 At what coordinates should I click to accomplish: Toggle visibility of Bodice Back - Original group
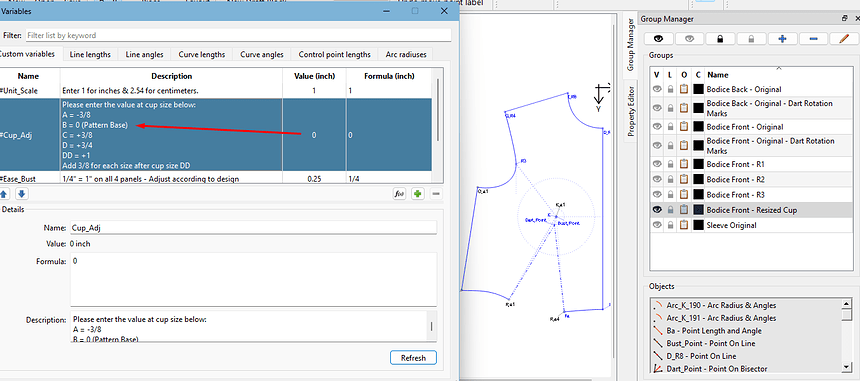click(657, 89)
